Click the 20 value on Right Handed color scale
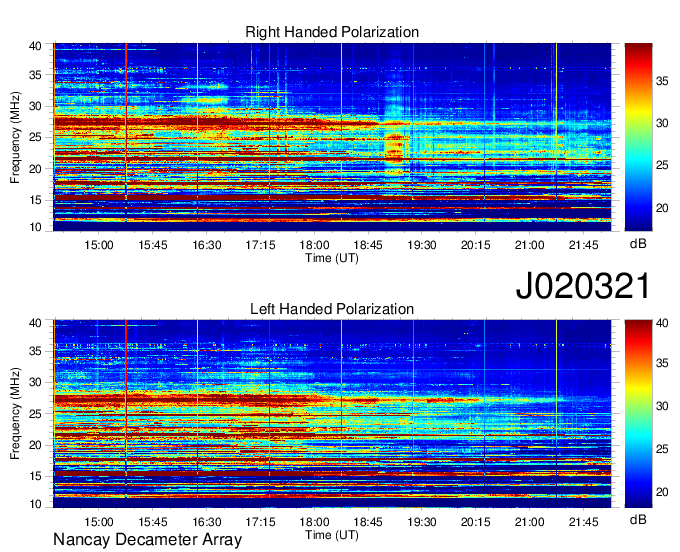Screen dimensions: 680x552 coord(662,208)
